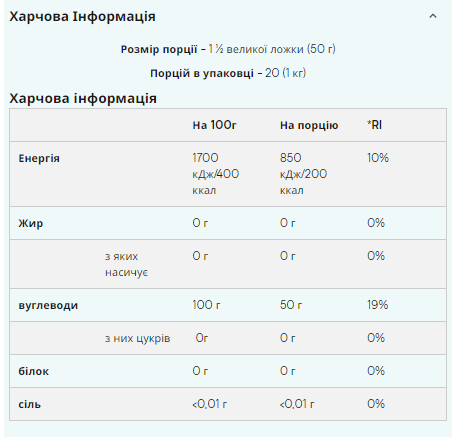This screenshot has width=455, height=437.
Task: Click the 100 г carbohydrates value
Action: 206,305
